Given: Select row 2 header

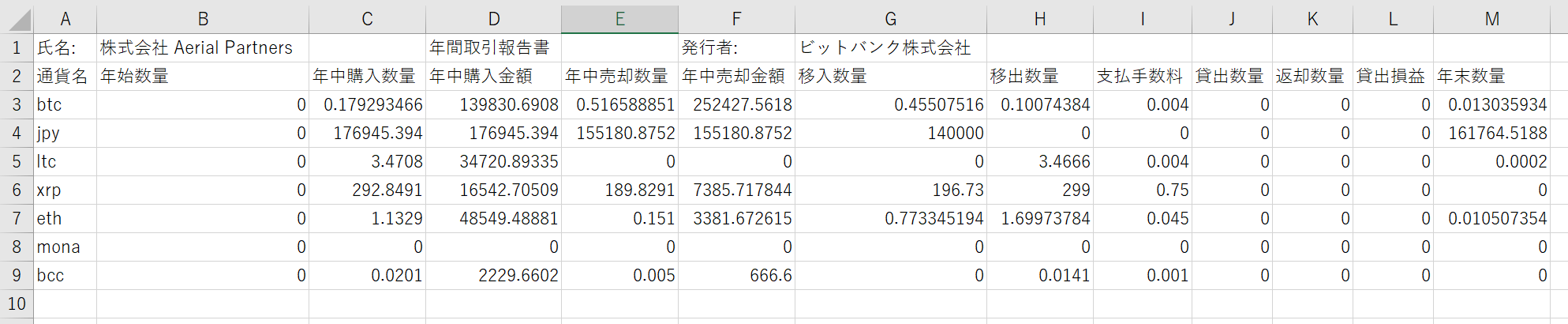Looking at the screenshot, I should pos(17,77).
